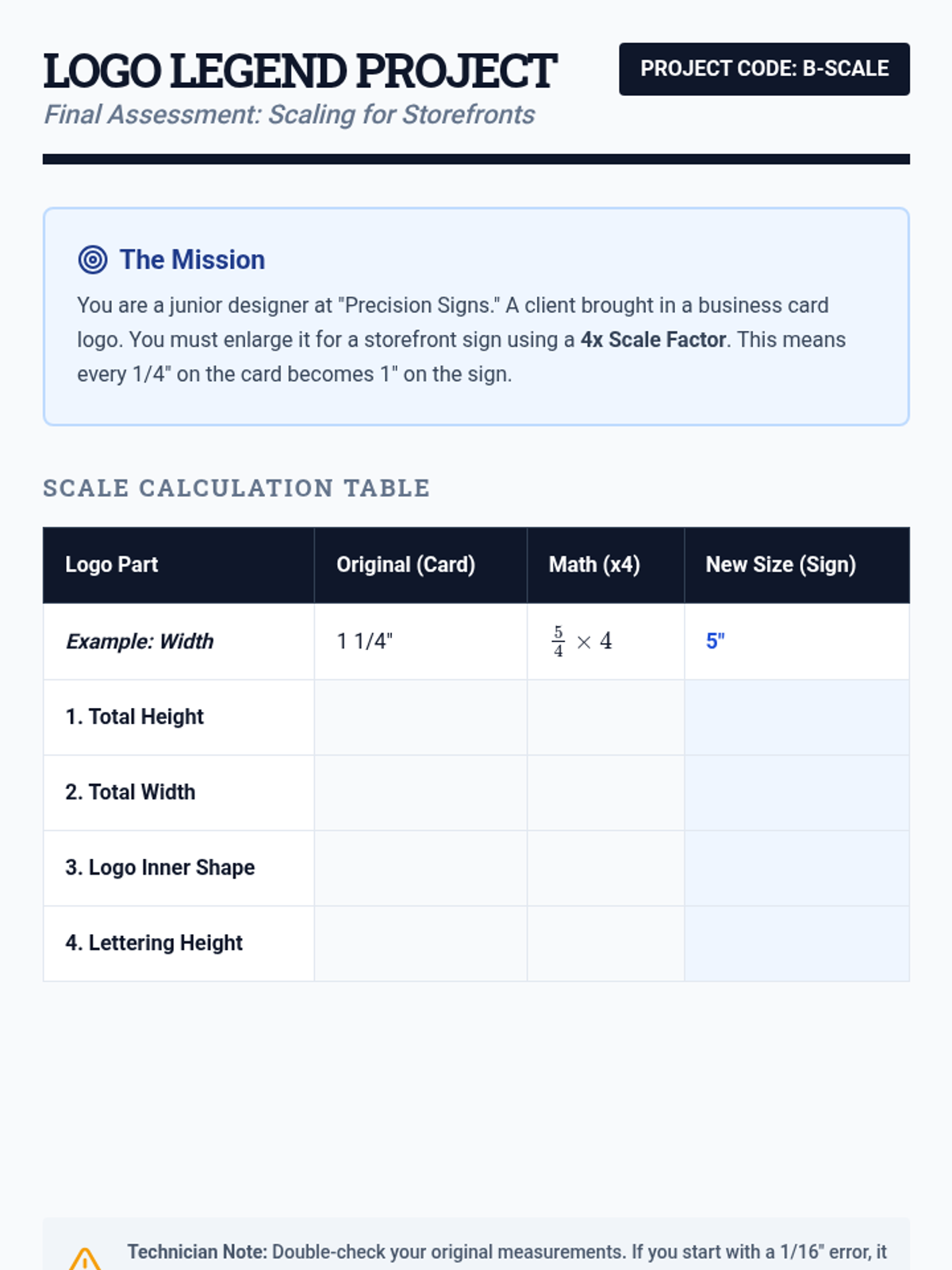This screenshot has width=952, height=1270.
Task: Select the Total Width original card cell
Action: click(x=420, y=792)
